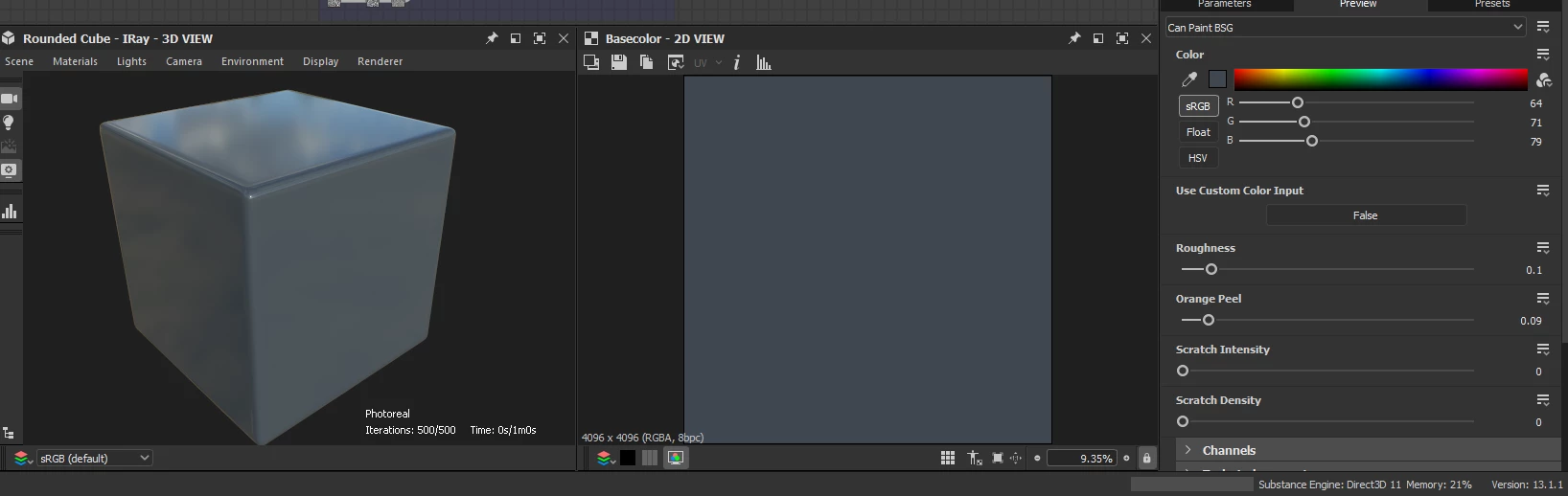1568x496 pixels.
Task: Click the Roughness slider handle
Action: coord(1211,269)
